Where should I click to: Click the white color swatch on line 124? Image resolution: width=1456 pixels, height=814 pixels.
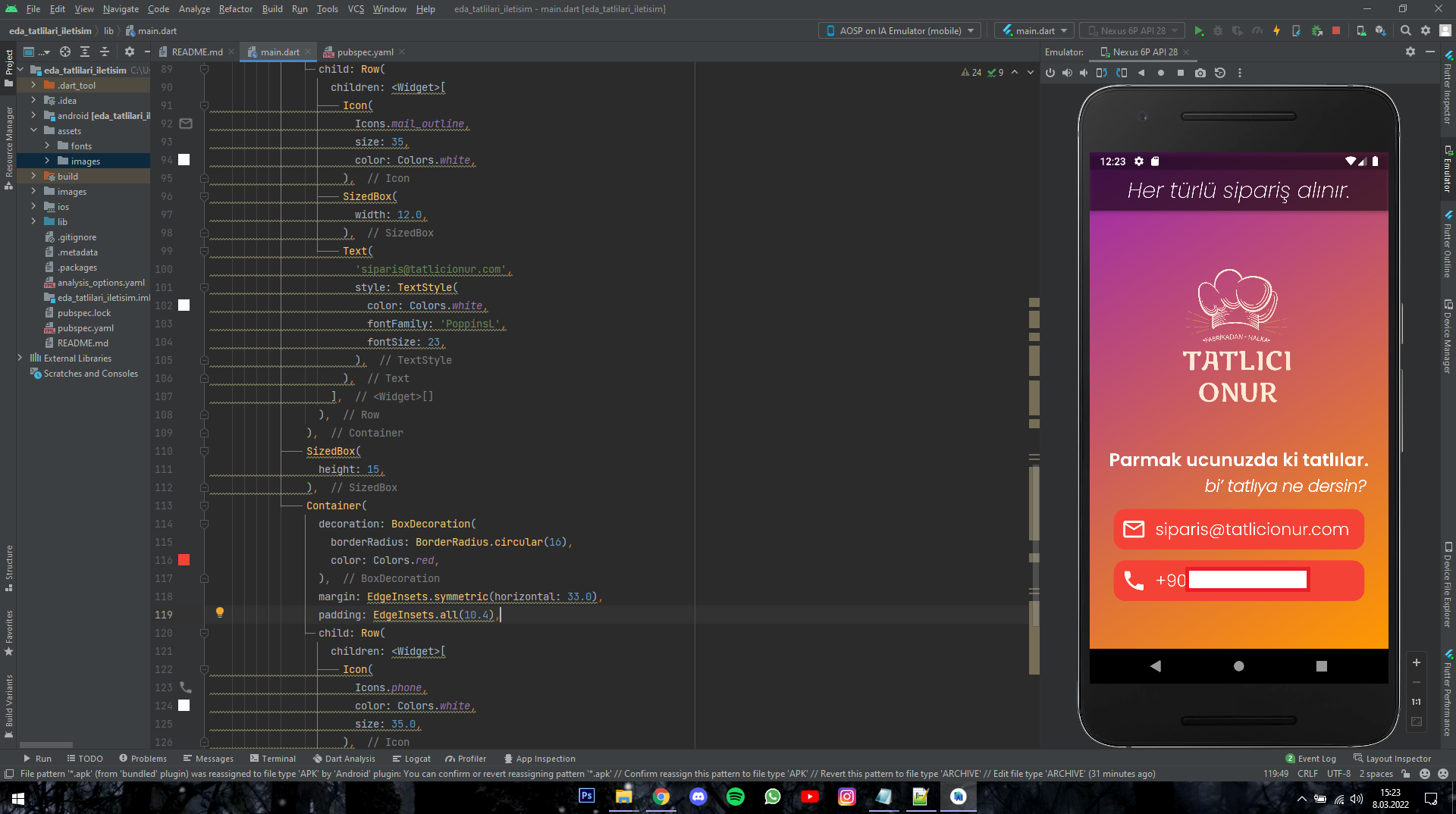tap(184, 706)
